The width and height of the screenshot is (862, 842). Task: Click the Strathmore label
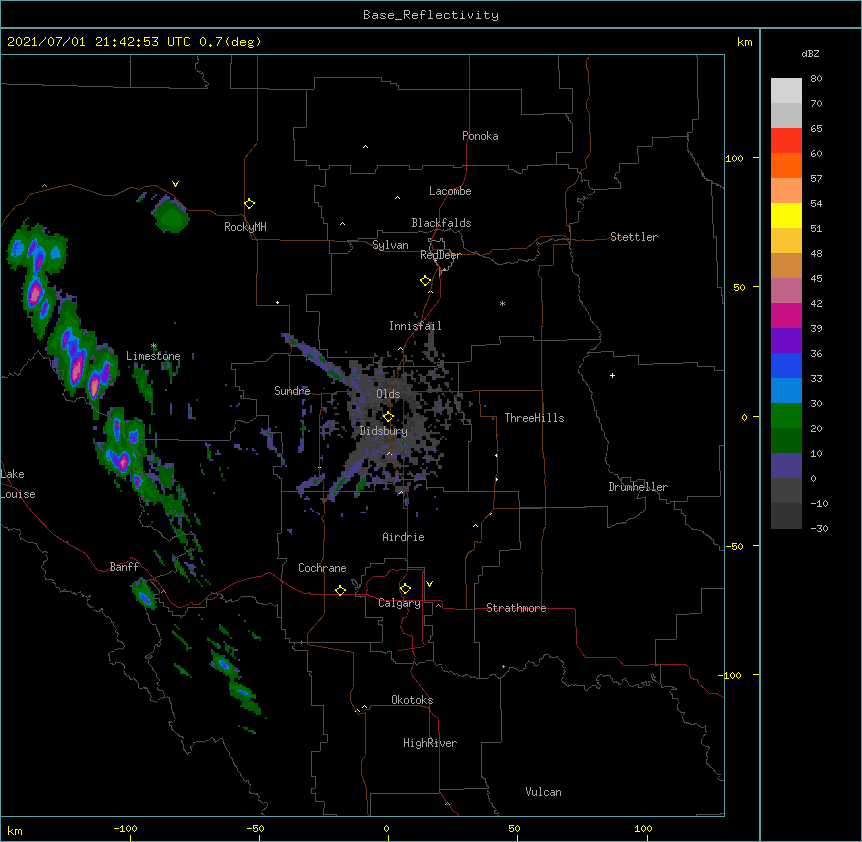click(x=516, y=608)
